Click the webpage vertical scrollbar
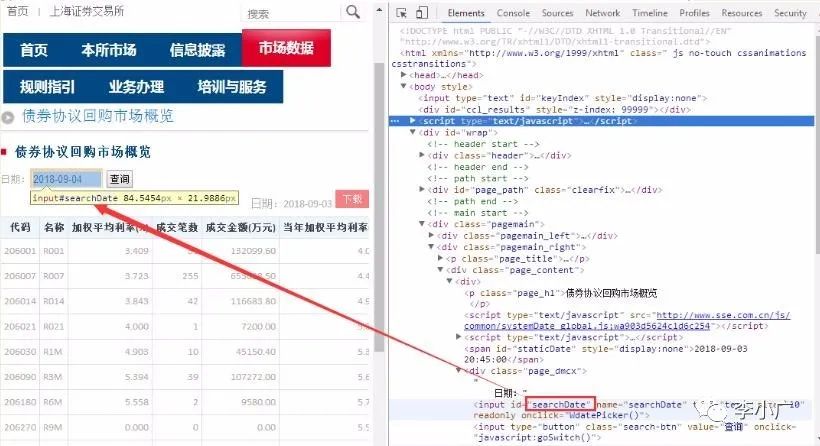Screen dimensions: 820x446 point(380,207)
